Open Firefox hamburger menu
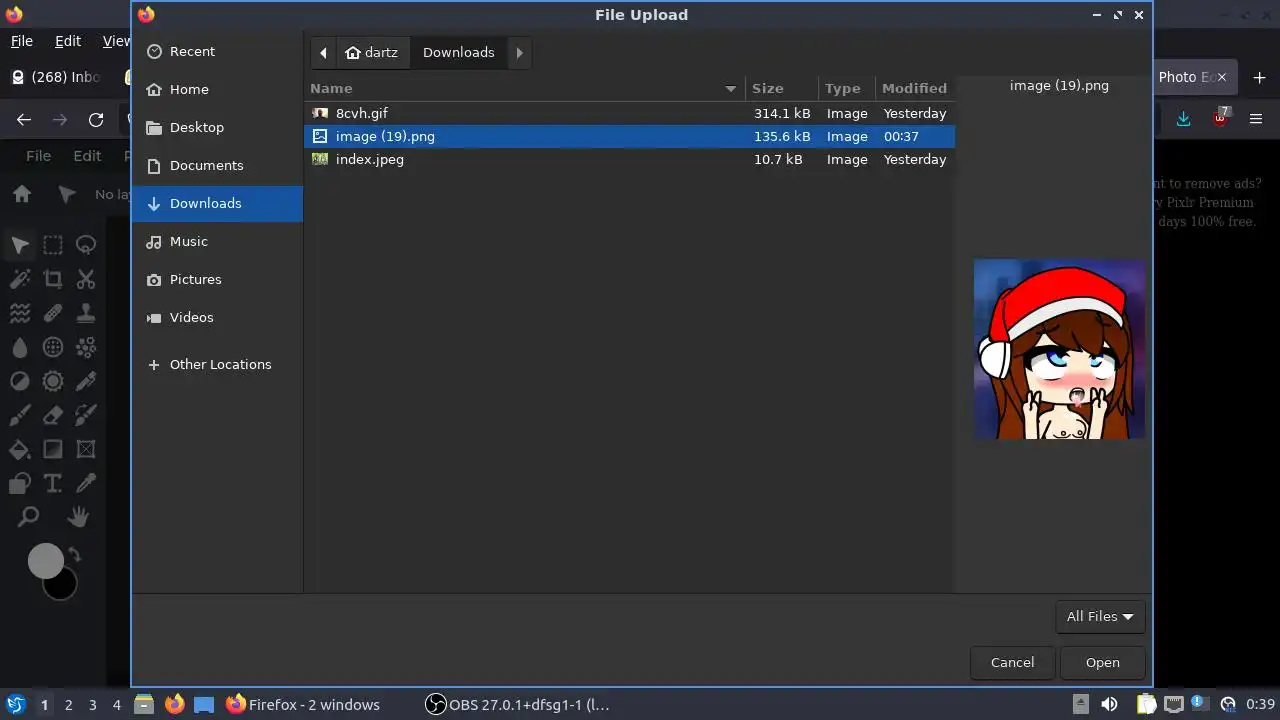Screen dimensions: 1280x720 tap(1256, 119)
